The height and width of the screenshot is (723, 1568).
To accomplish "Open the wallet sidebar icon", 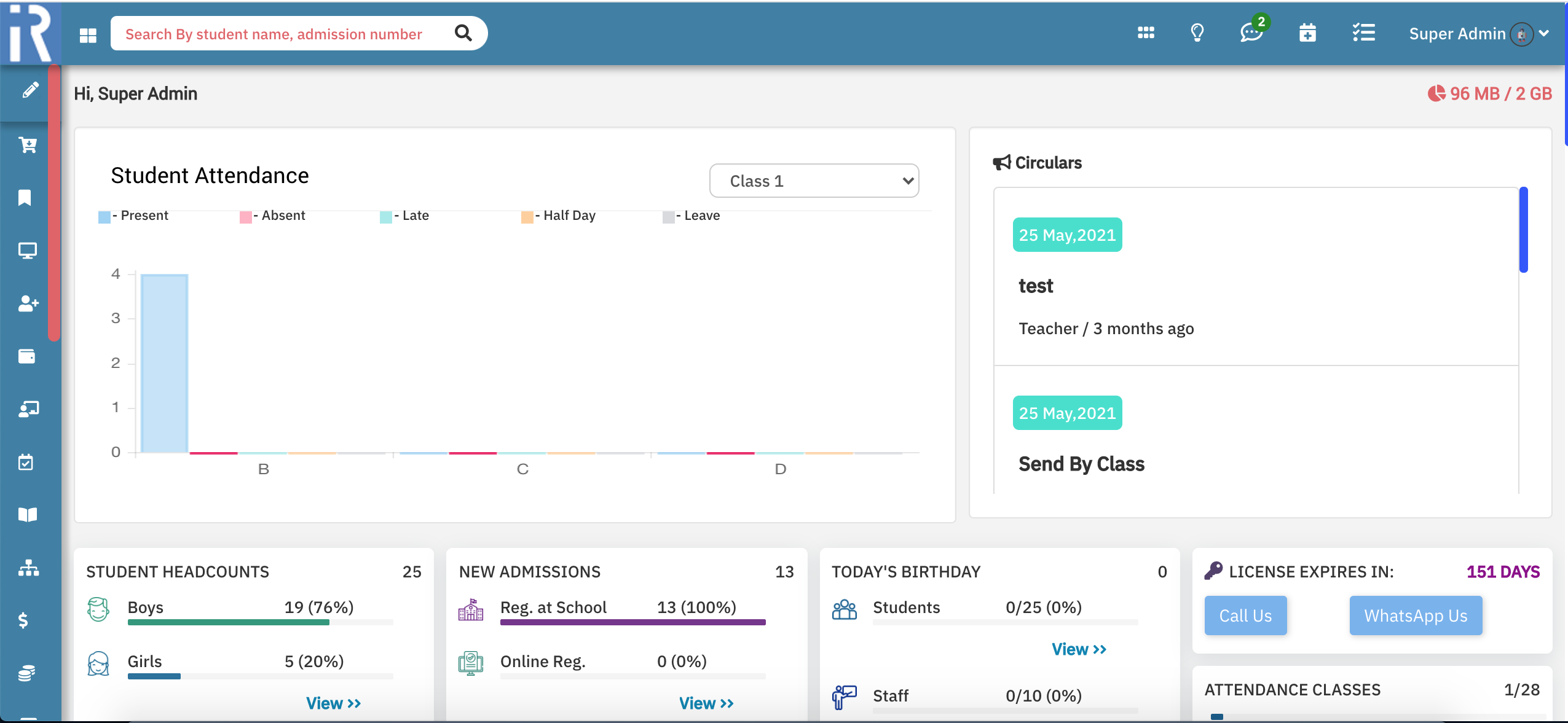I will coord(26,356).
